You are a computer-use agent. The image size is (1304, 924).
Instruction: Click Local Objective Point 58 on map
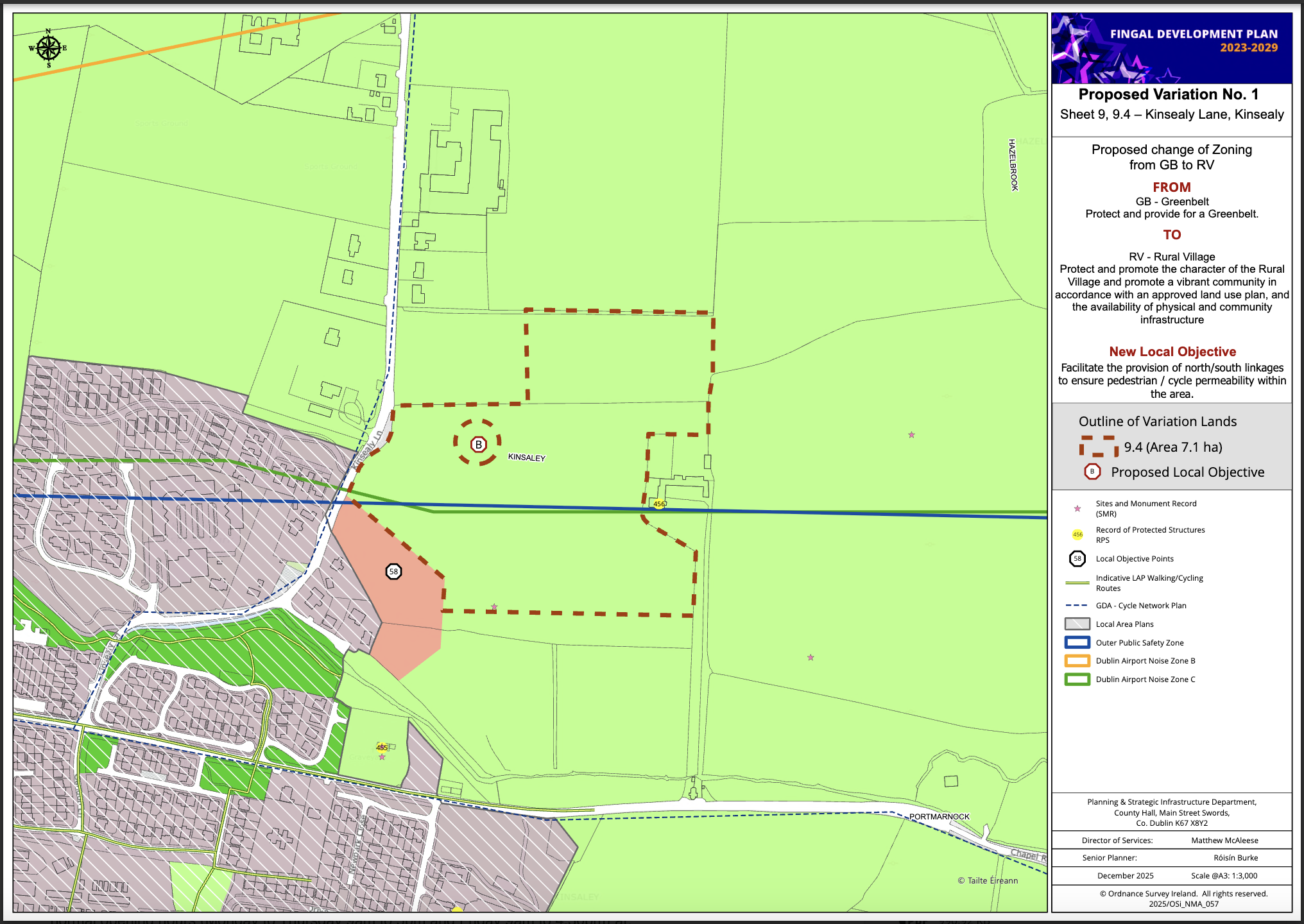click(x=393, y=571)
